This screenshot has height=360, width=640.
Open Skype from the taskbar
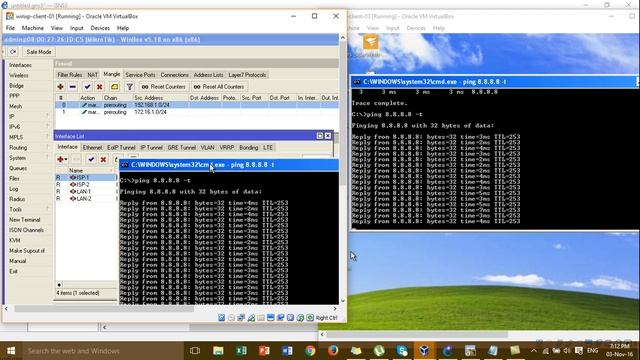402,351
